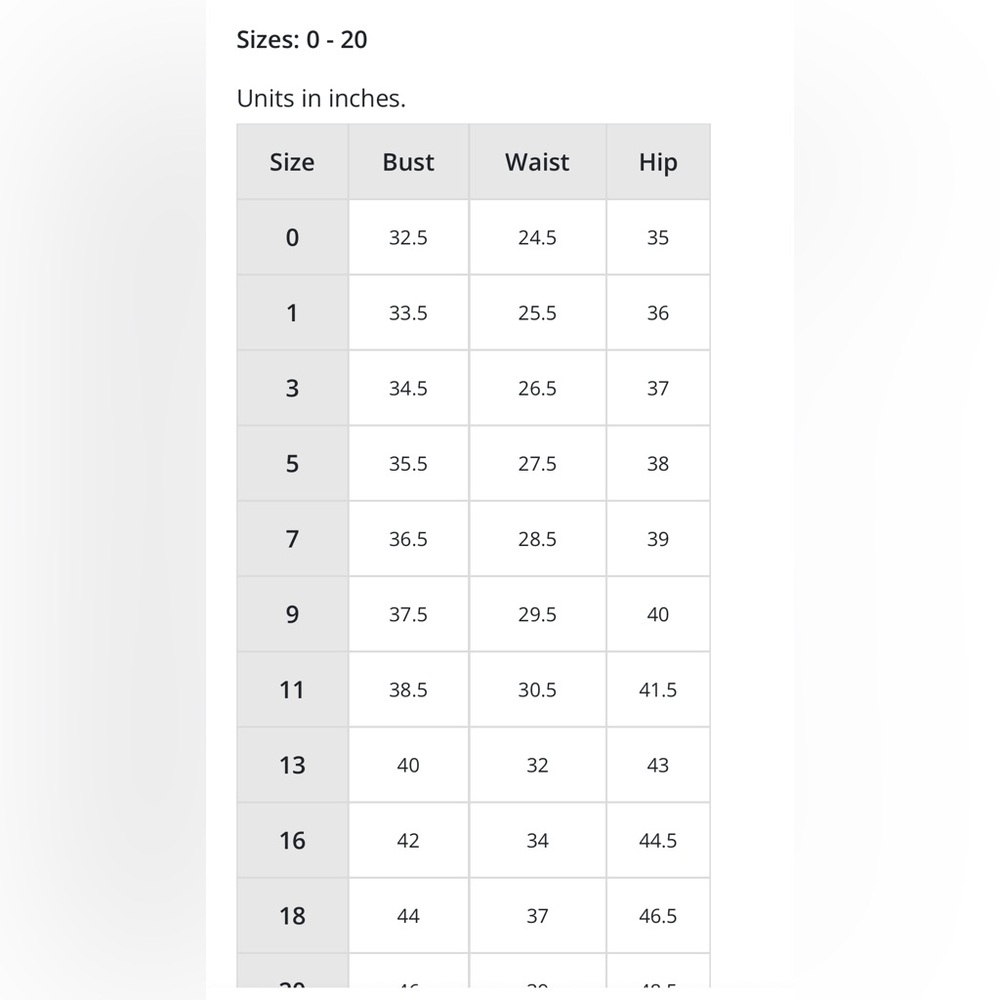Click the 44.5 hip value
This screenshot has width=1000, height=1000.
pyautogui.click(x=658, y=841)
